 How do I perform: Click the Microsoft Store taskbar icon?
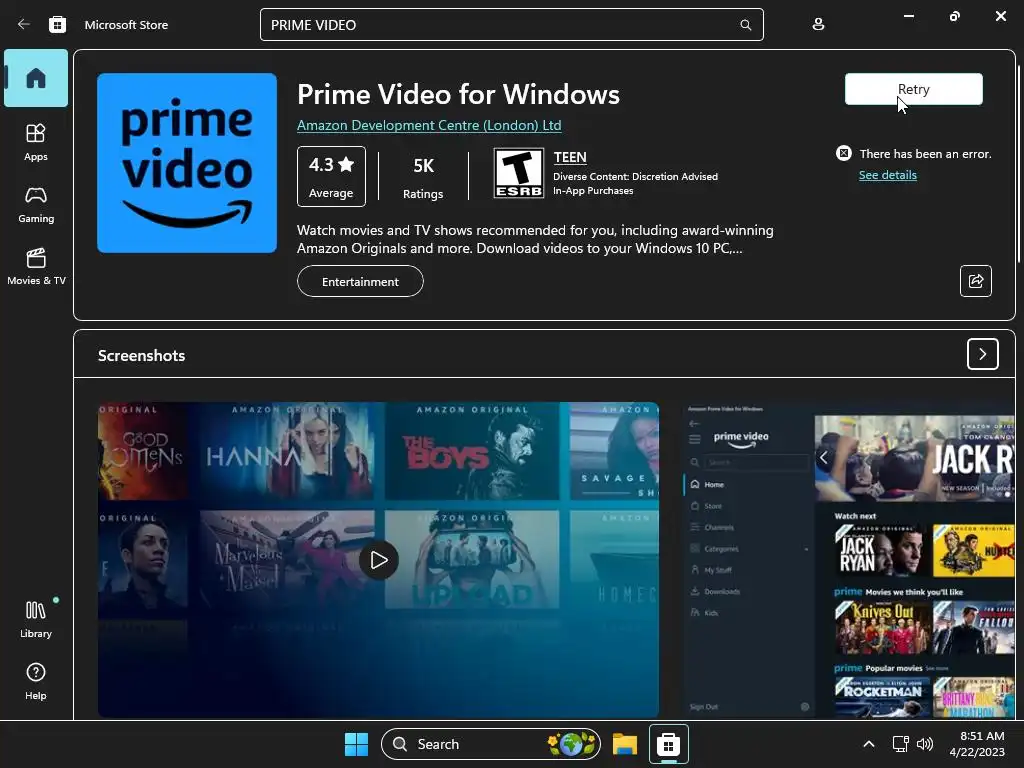pyautogui.click(x=668, y=744)
